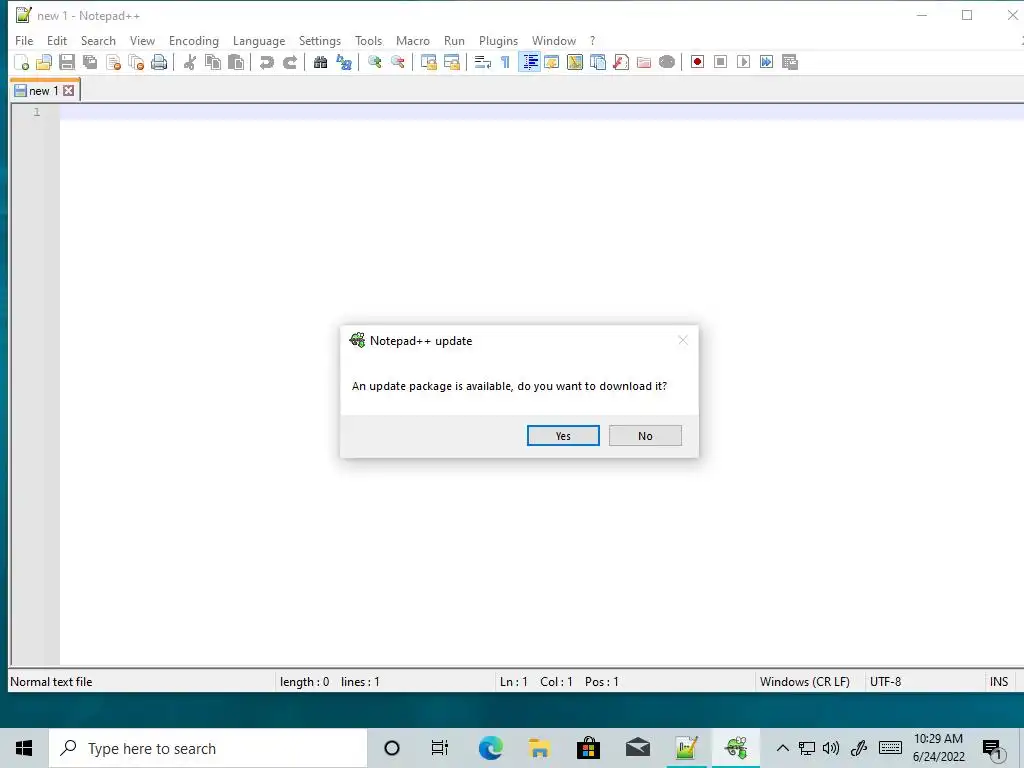The height and width of the screenshot is (768, 1024).
Task: Close the new 1 tab
Action: pyautogui.click(x=69, y=91)
